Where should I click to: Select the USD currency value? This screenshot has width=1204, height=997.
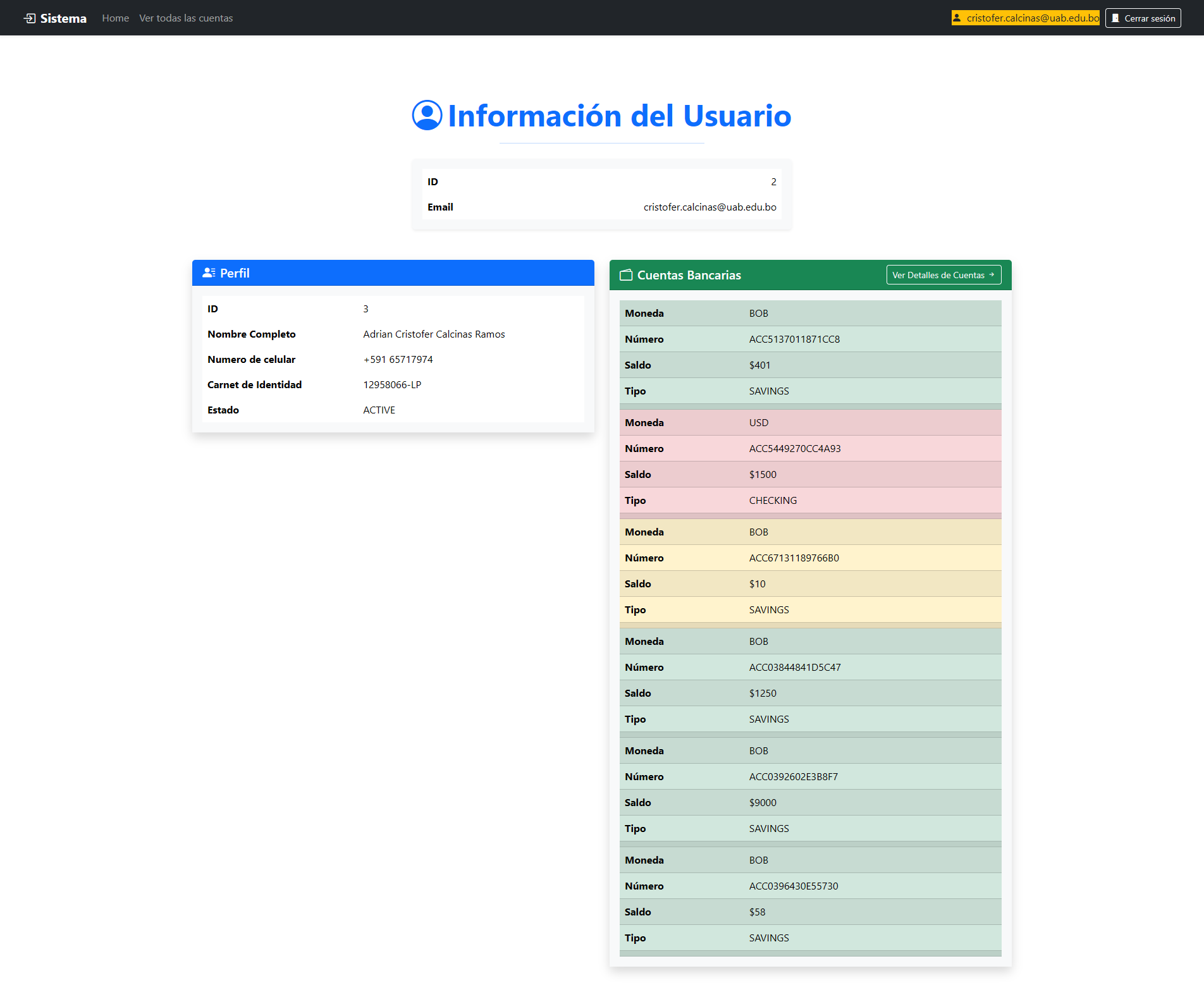click(759, 422)
